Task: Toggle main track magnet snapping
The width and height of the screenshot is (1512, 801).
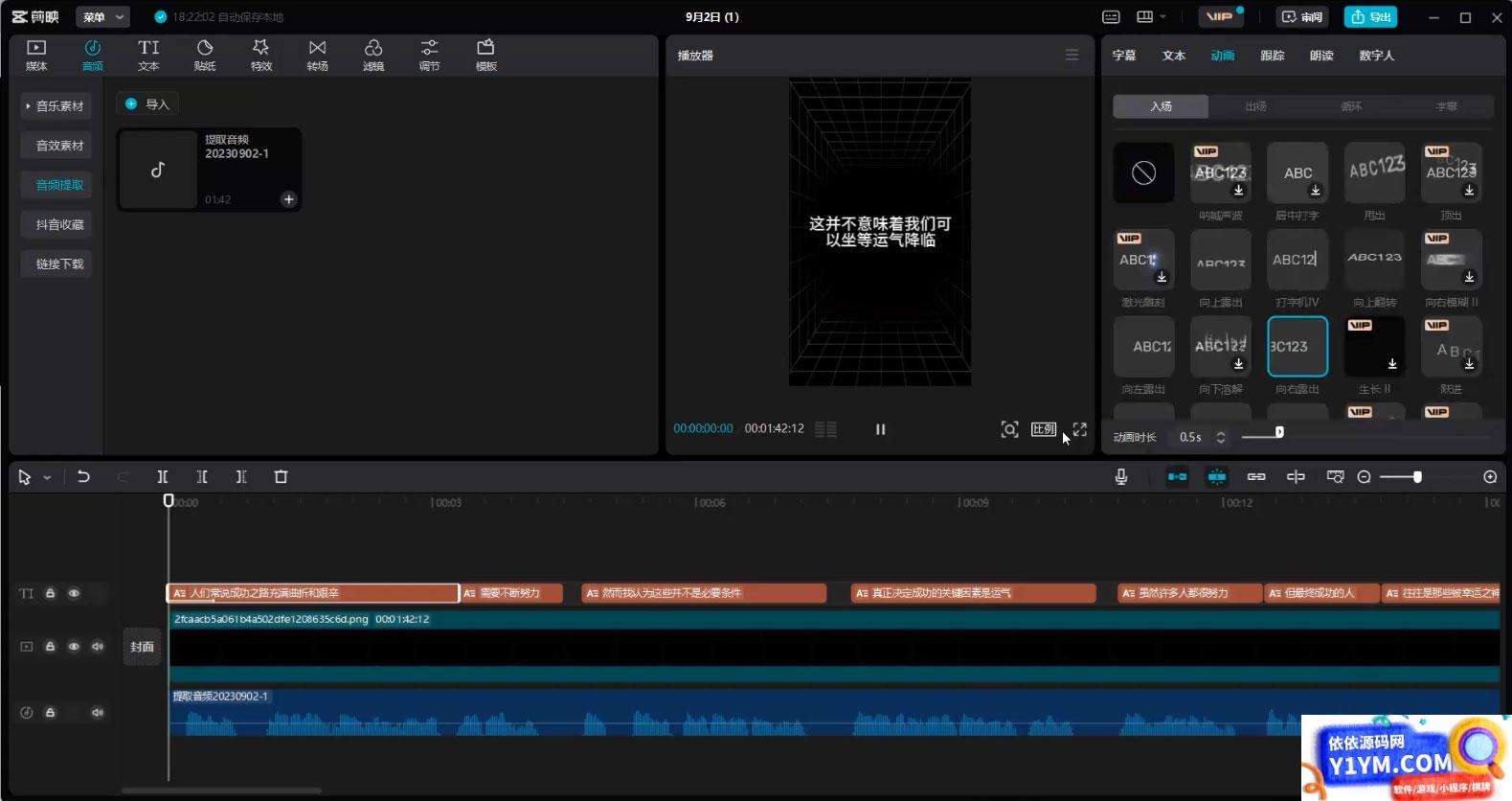Action: click(1177, 476)
